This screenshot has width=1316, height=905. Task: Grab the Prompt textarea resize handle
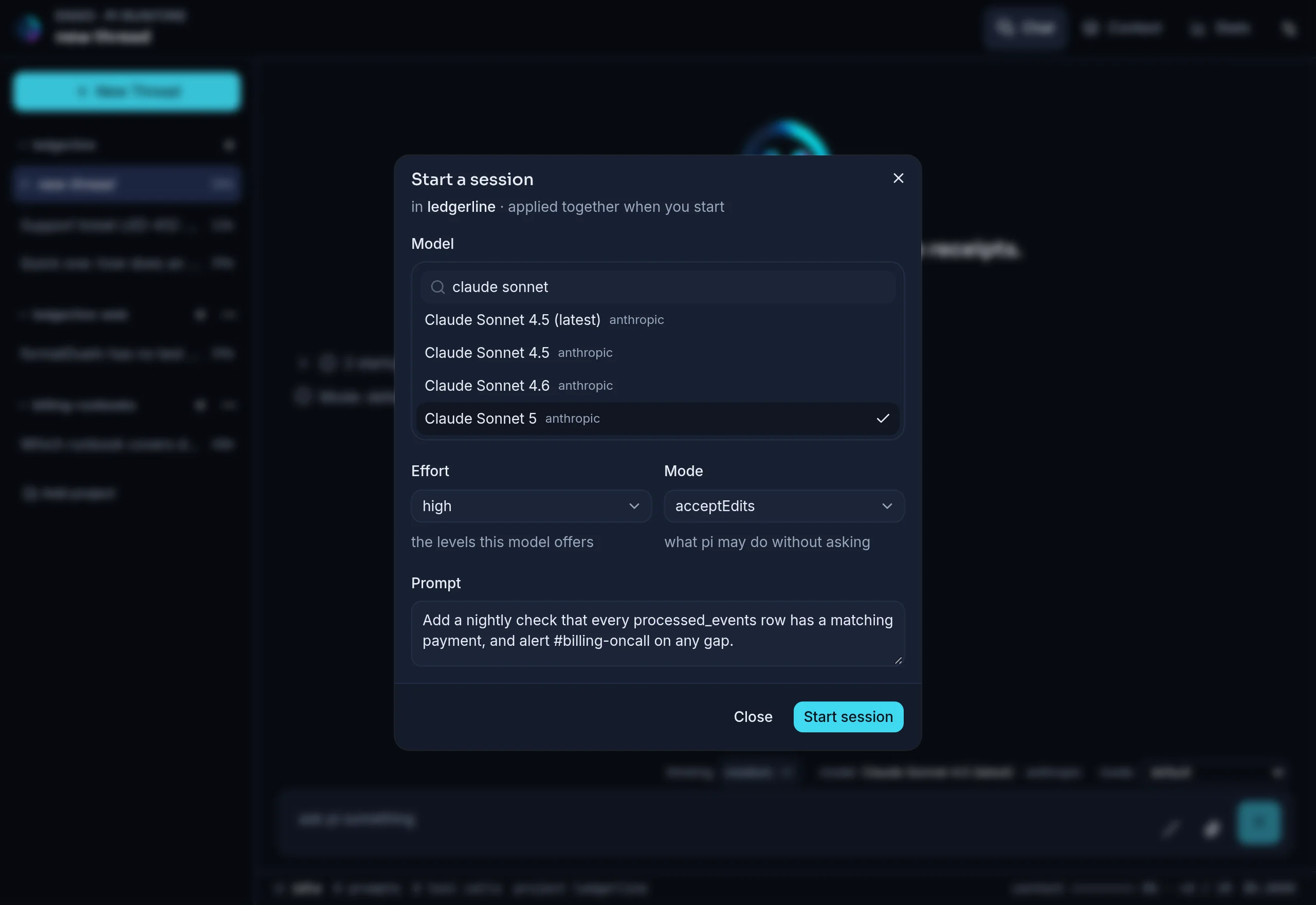898,660
